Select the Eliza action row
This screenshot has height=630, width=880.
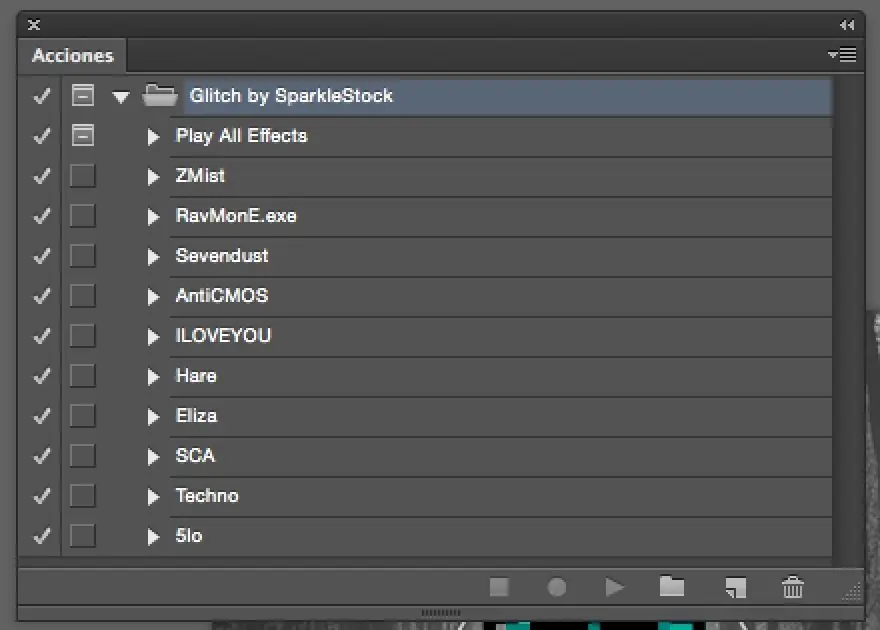click(501, 416)
